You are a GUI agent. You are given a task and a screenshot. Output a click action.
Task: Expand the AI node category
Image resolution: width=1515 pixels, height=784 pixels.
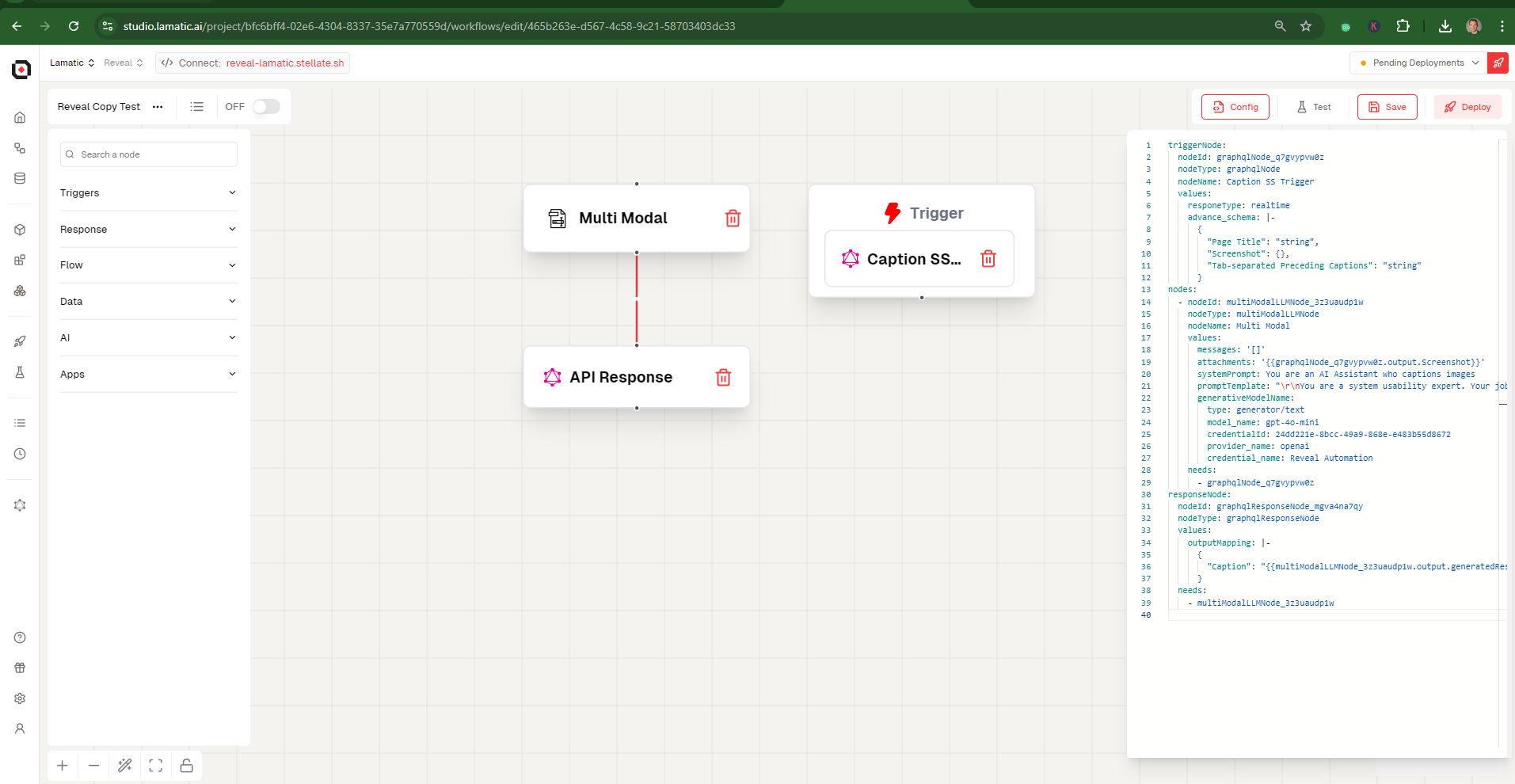[148, 338]
